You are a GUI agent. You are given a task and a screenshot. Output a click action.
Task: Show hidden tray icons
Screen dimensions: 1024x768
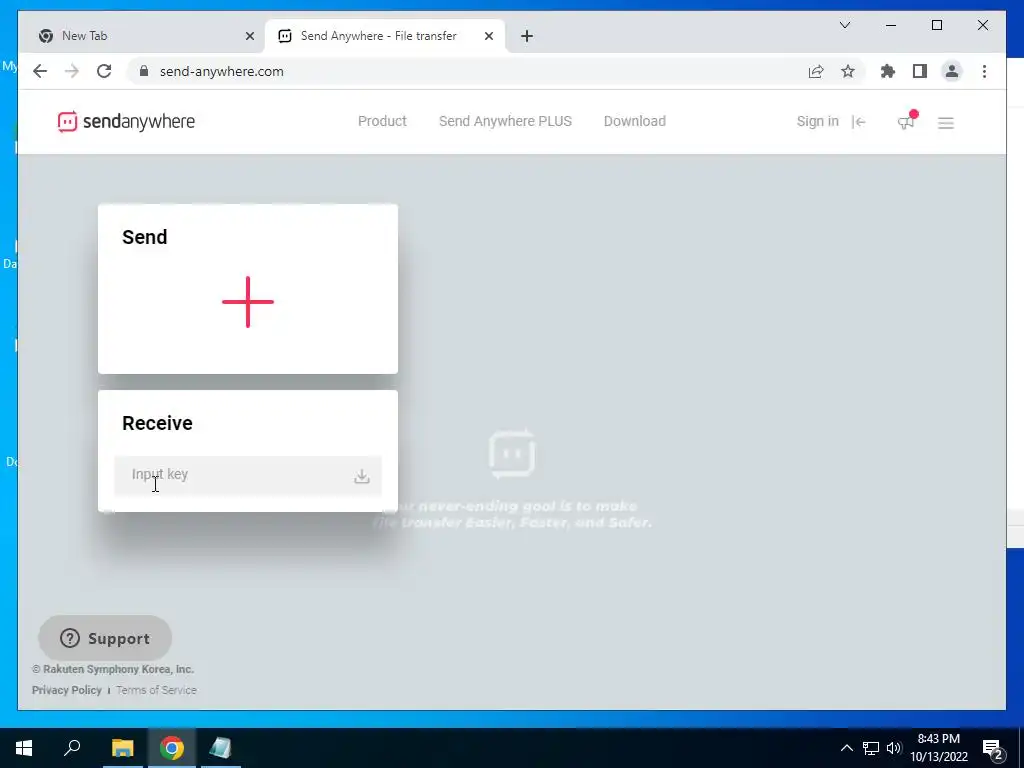(846, 748)
